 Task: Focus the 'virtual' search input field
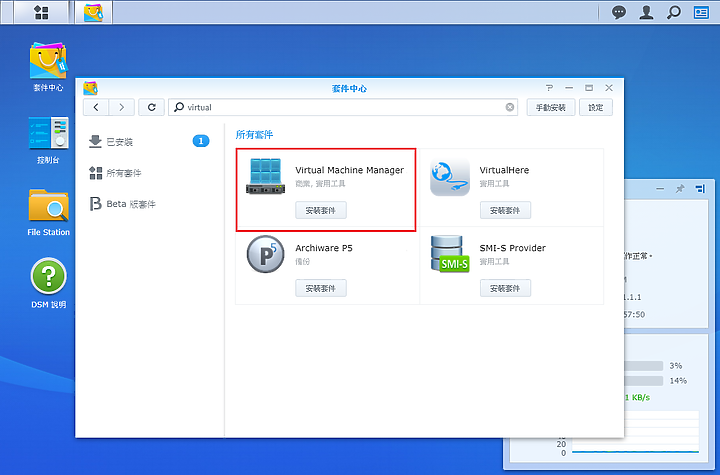click(x=343, y=107)
